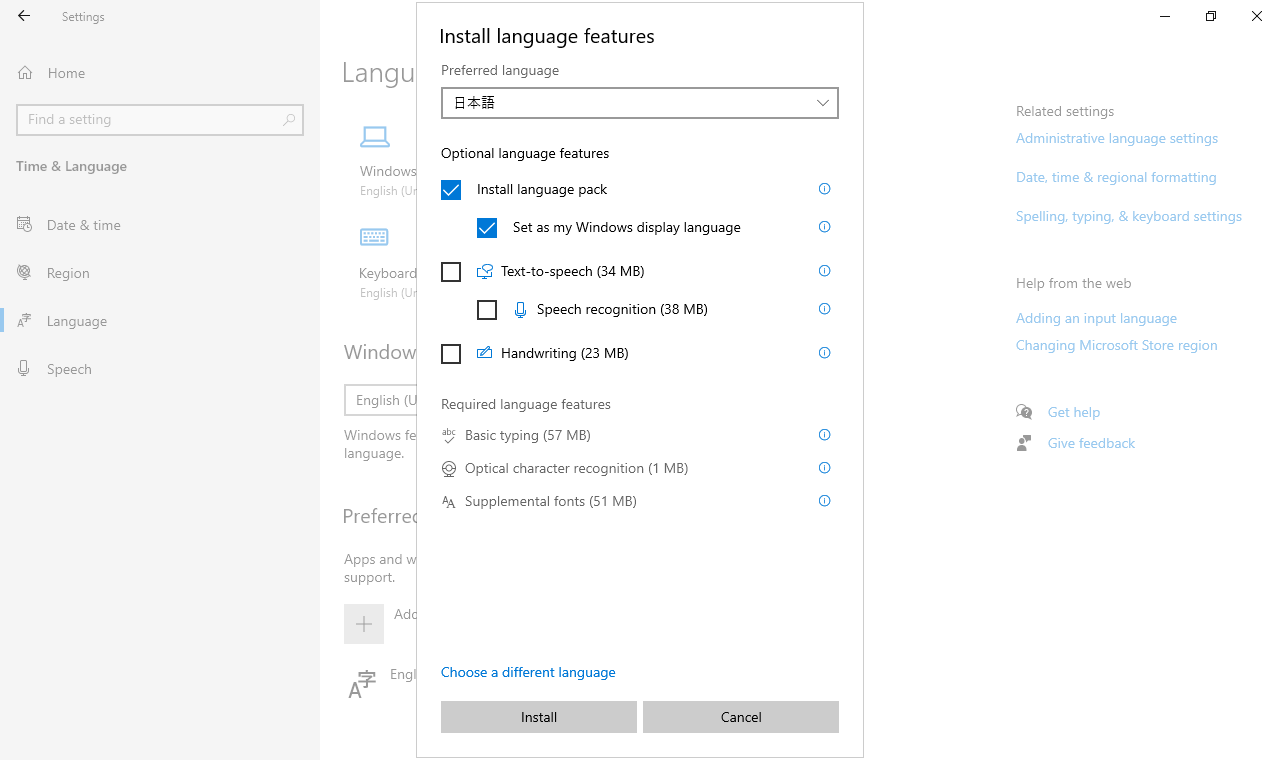This screenshot has width=1280, height=760.
Task: Click the Supplemental fonts (51 MB) text
Action: pyautogui.click(x=551, y=501)
